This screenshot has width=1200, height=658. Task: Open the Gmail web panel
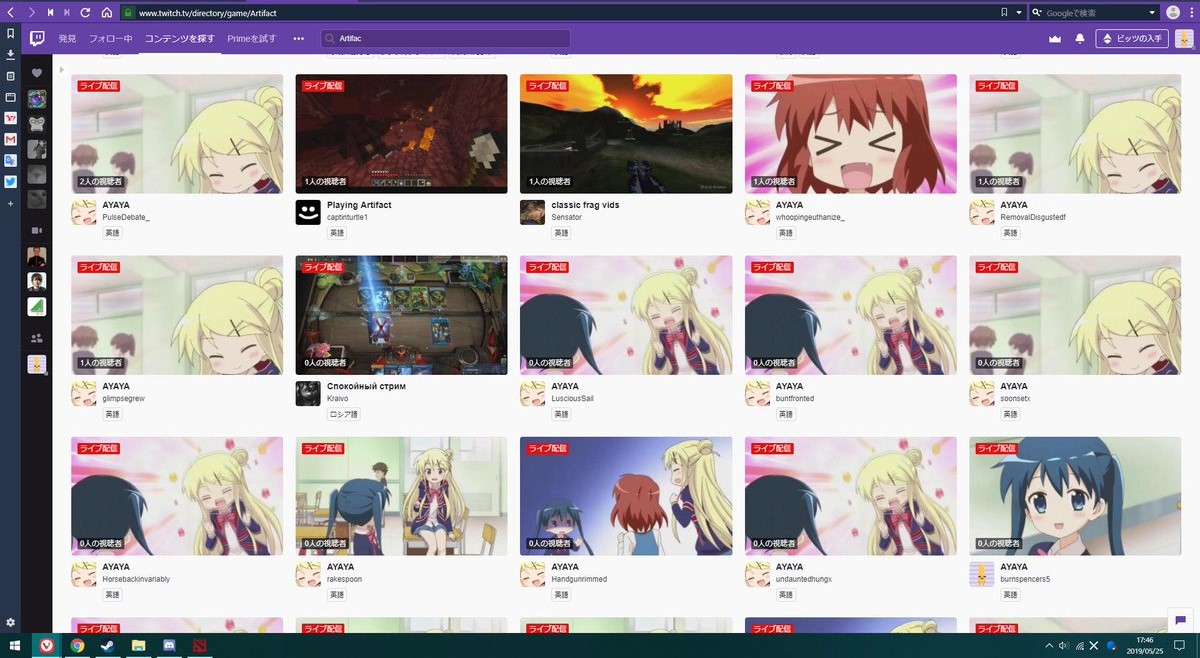click(10, 139)
